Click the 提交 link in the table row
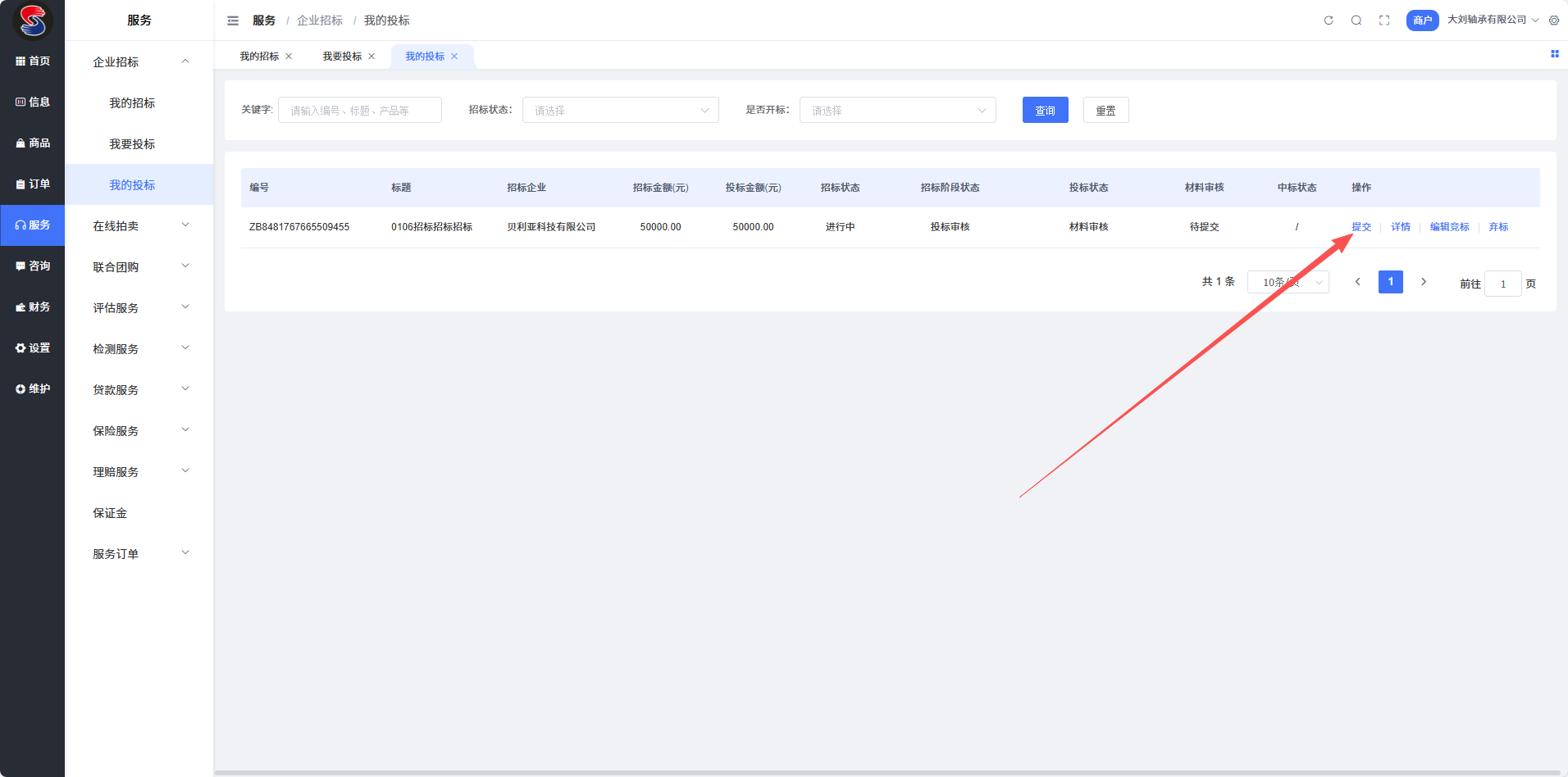Screen dimensions: 1568x777 [1361, 227]
